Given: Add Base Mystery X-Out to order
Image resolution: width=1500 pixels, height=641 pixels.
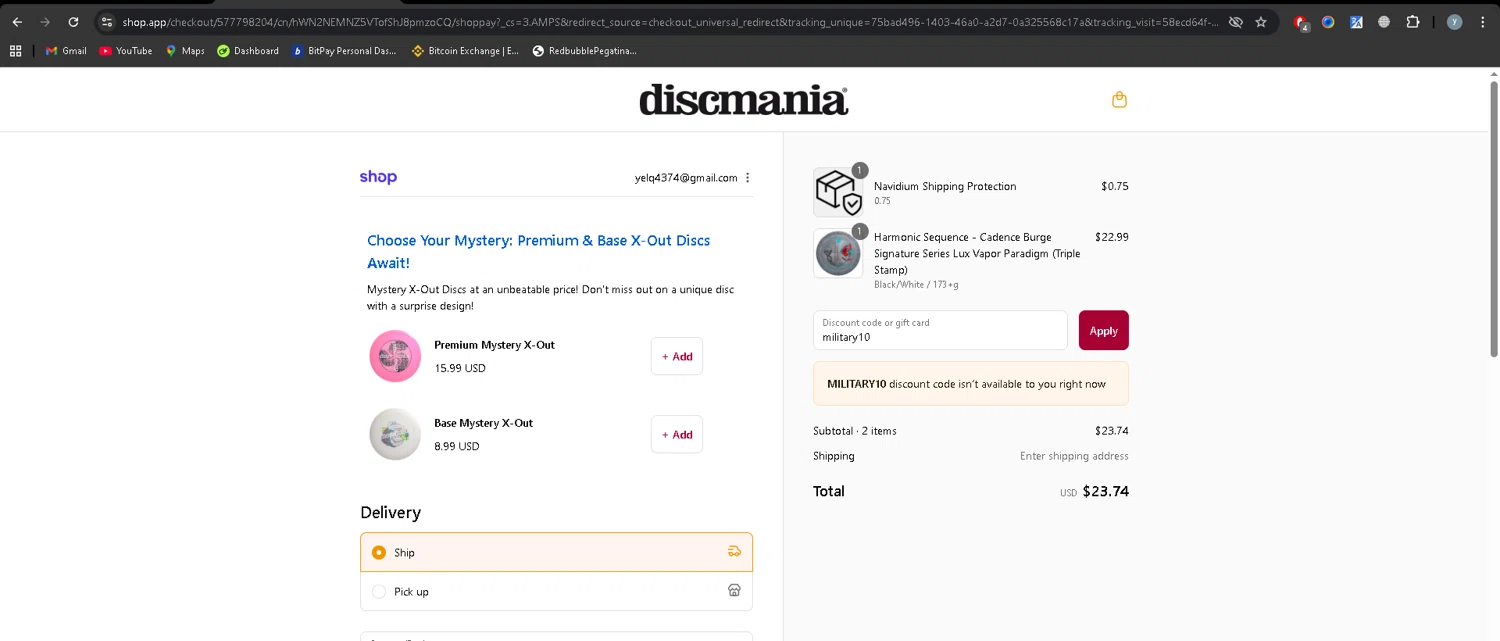Looking at the screenshot, I should point(677,434).
